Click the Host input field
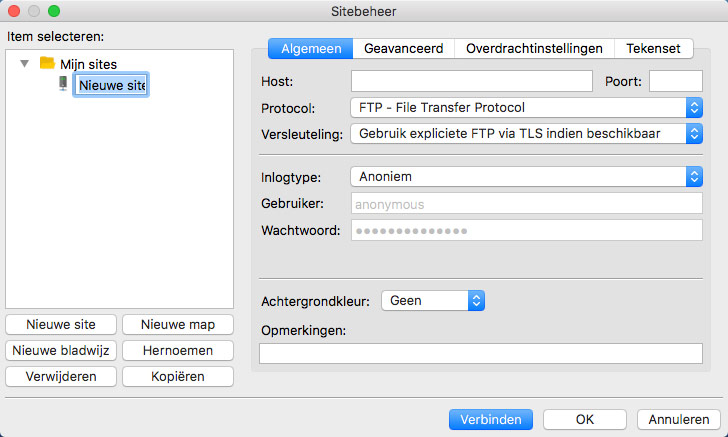 pyautogui.click(x=471, y=81)
